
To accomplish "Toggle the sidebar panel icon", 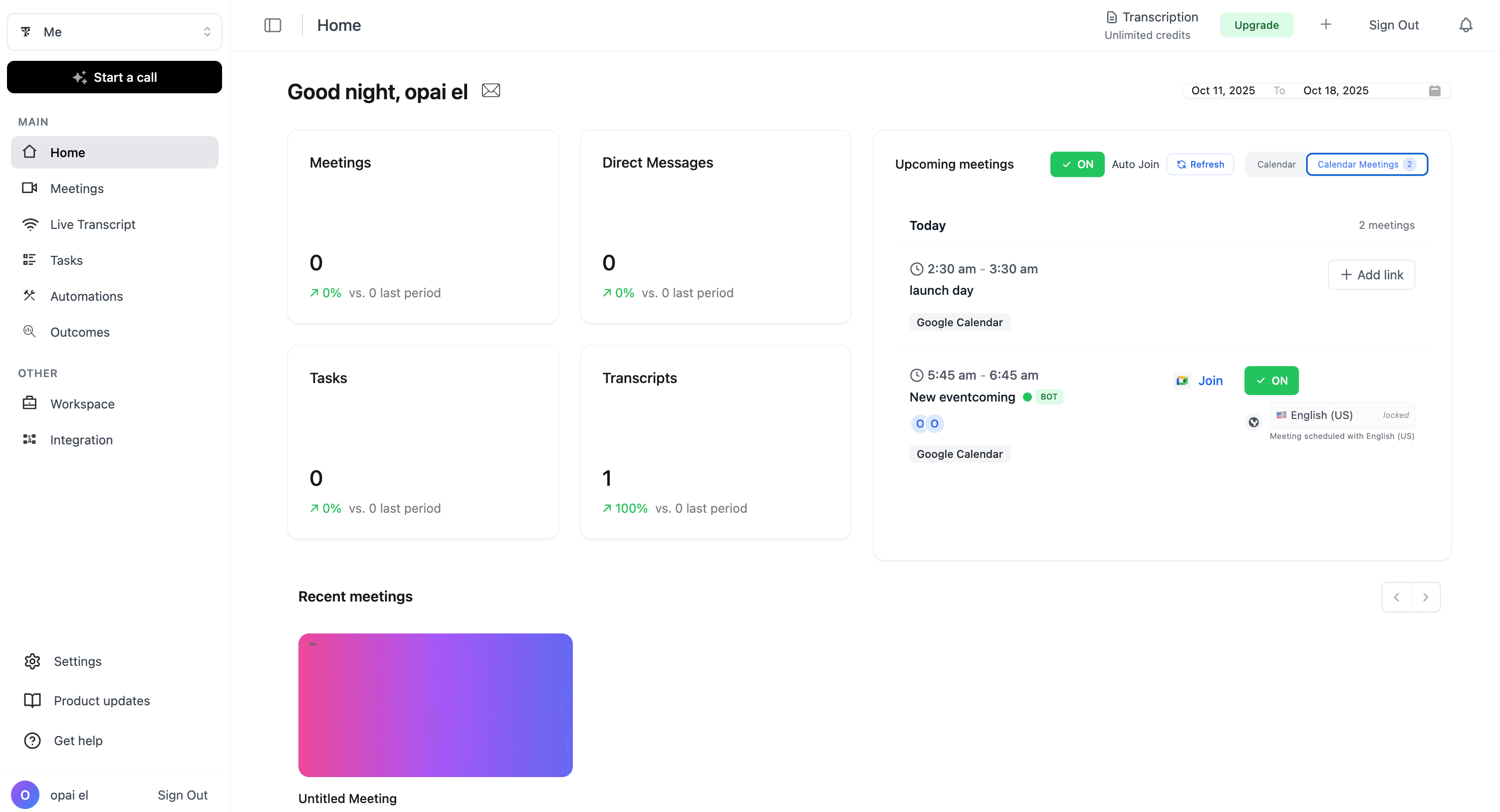I will pos(272,25).
